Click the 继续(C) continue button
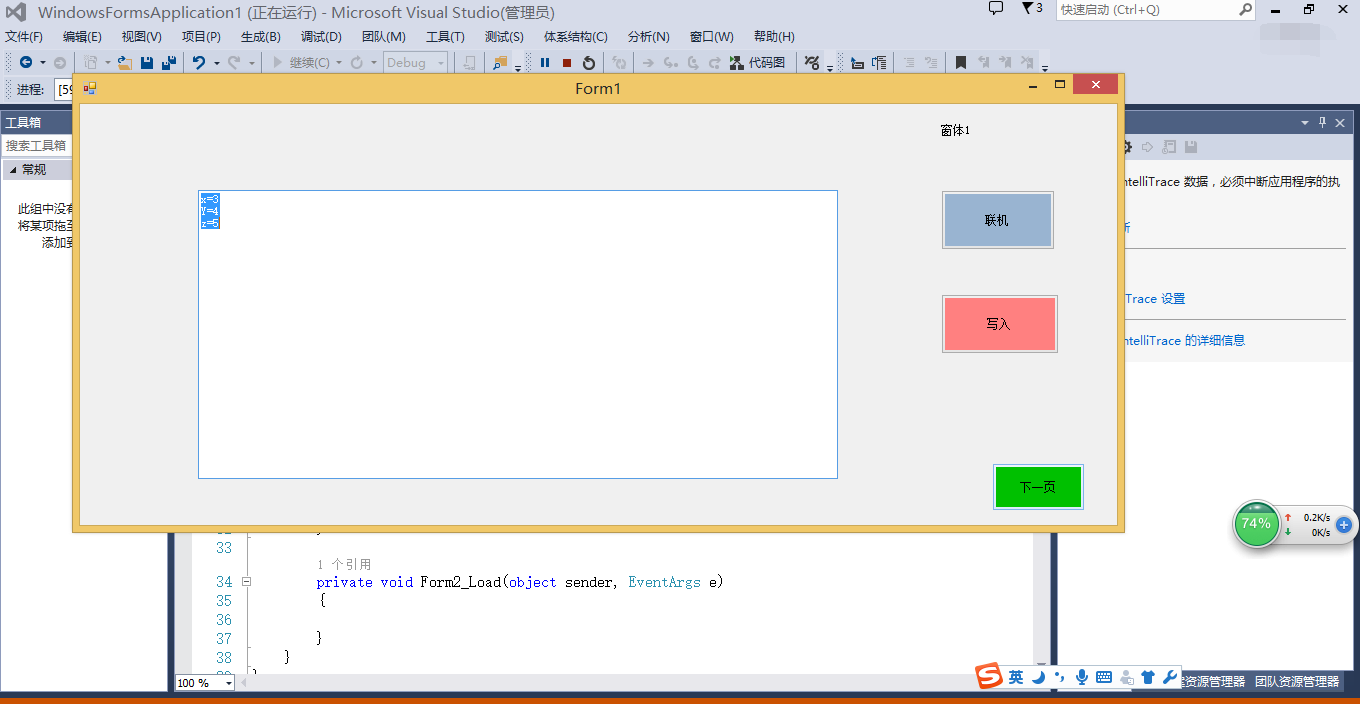The image size is (1360, 704). click(x=301, y=63)
